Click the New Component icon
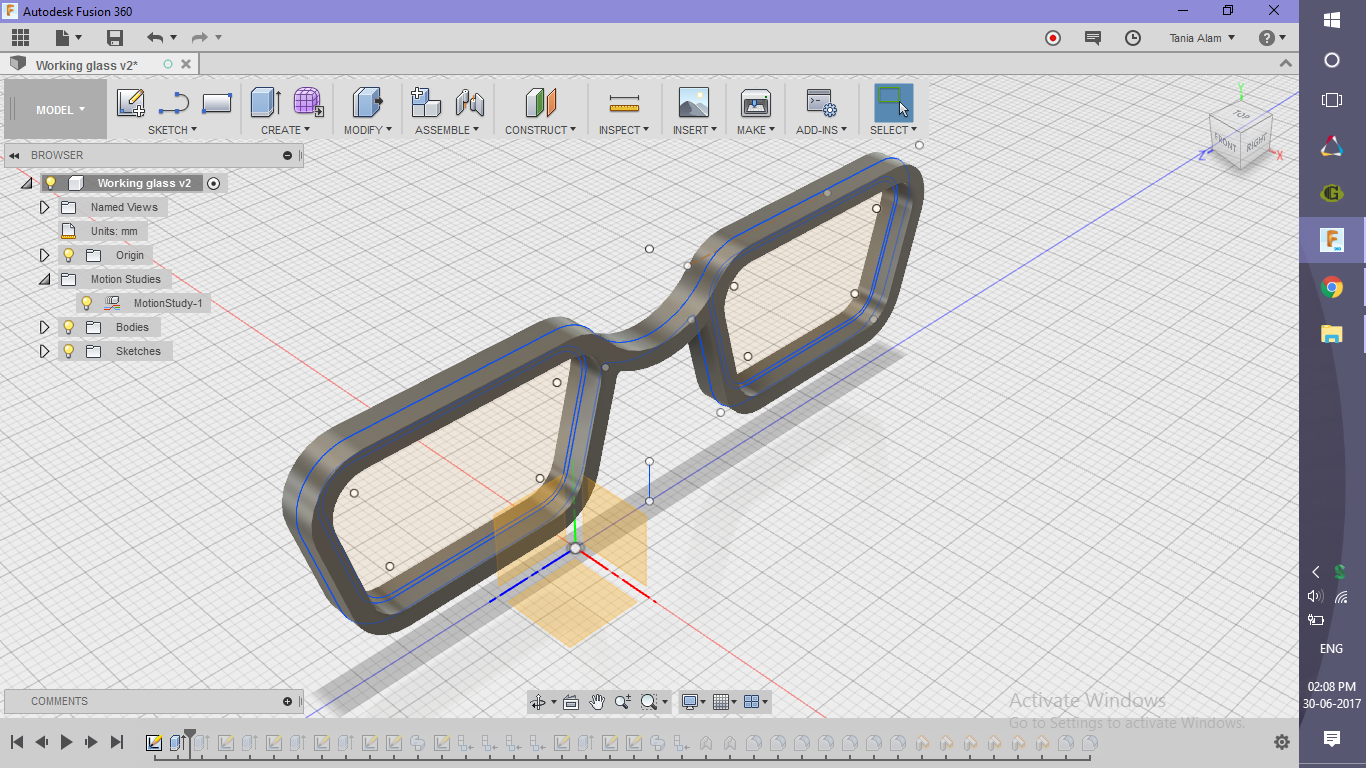Screen dimensions: 1366x768 coord(426,102)
